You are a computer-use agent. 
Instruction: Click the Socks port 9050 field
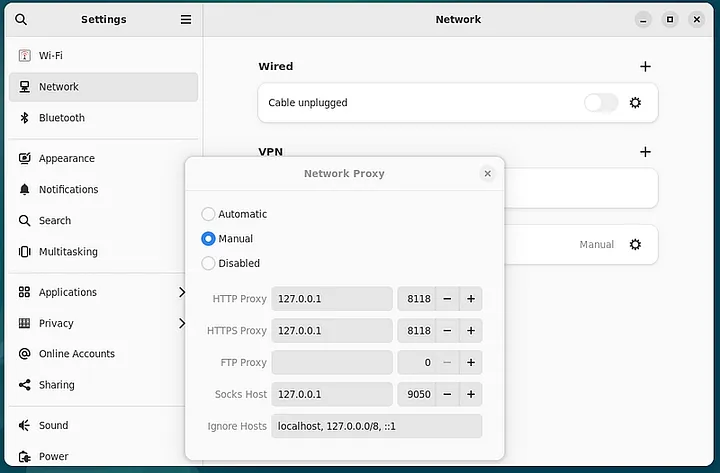click(416, 394)
